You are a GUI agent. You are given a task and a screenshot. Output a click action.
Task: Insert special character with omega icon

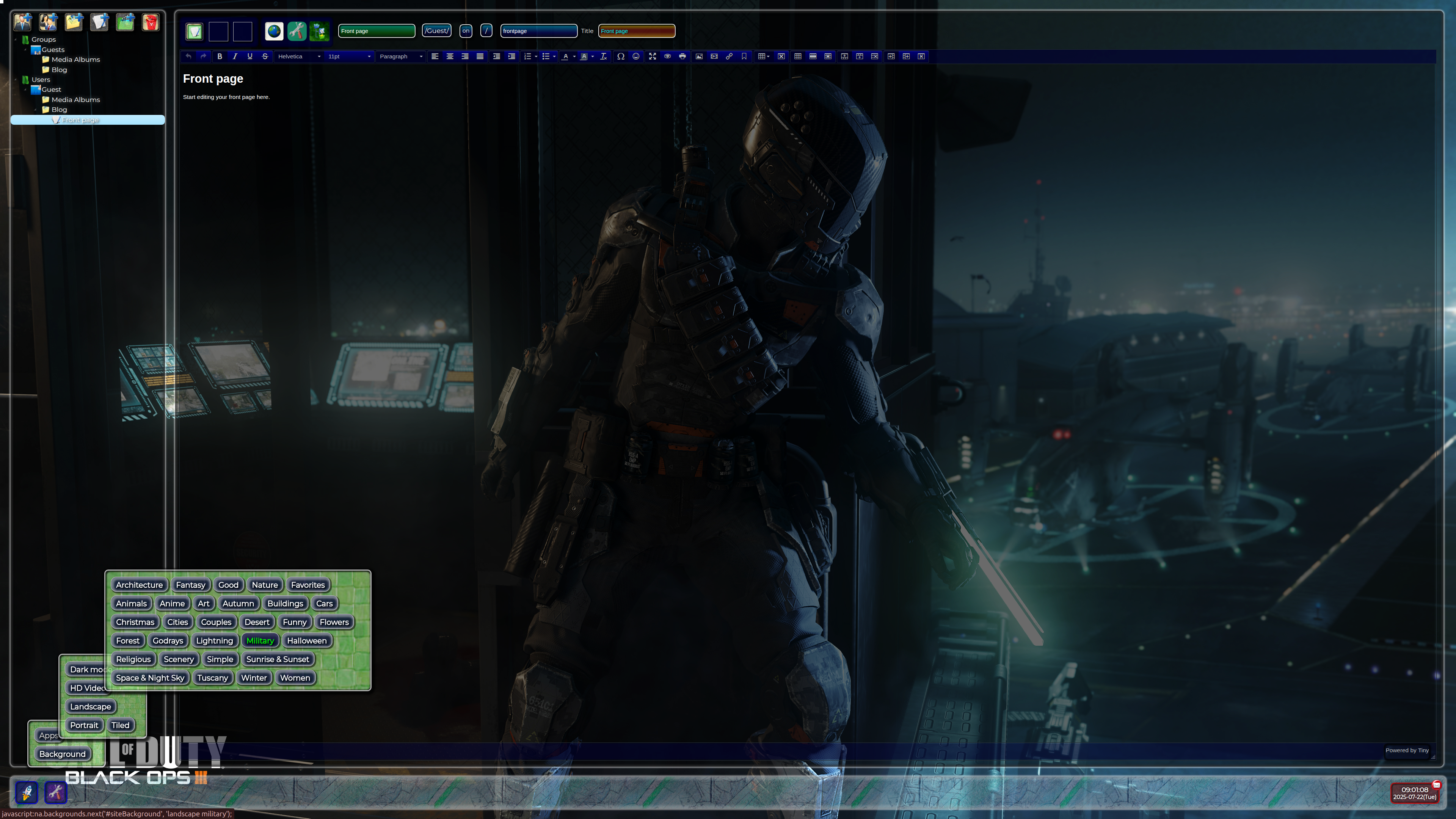[621, 56]
